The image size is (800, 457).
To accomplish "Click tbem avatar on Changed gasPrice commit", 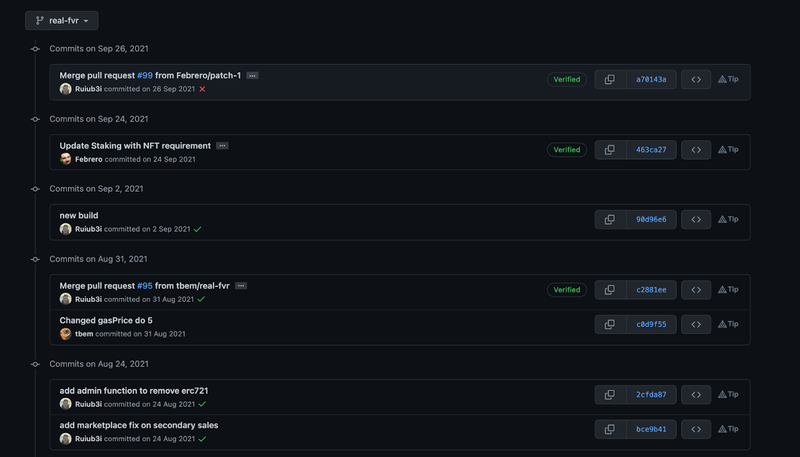I will point(66,334).
